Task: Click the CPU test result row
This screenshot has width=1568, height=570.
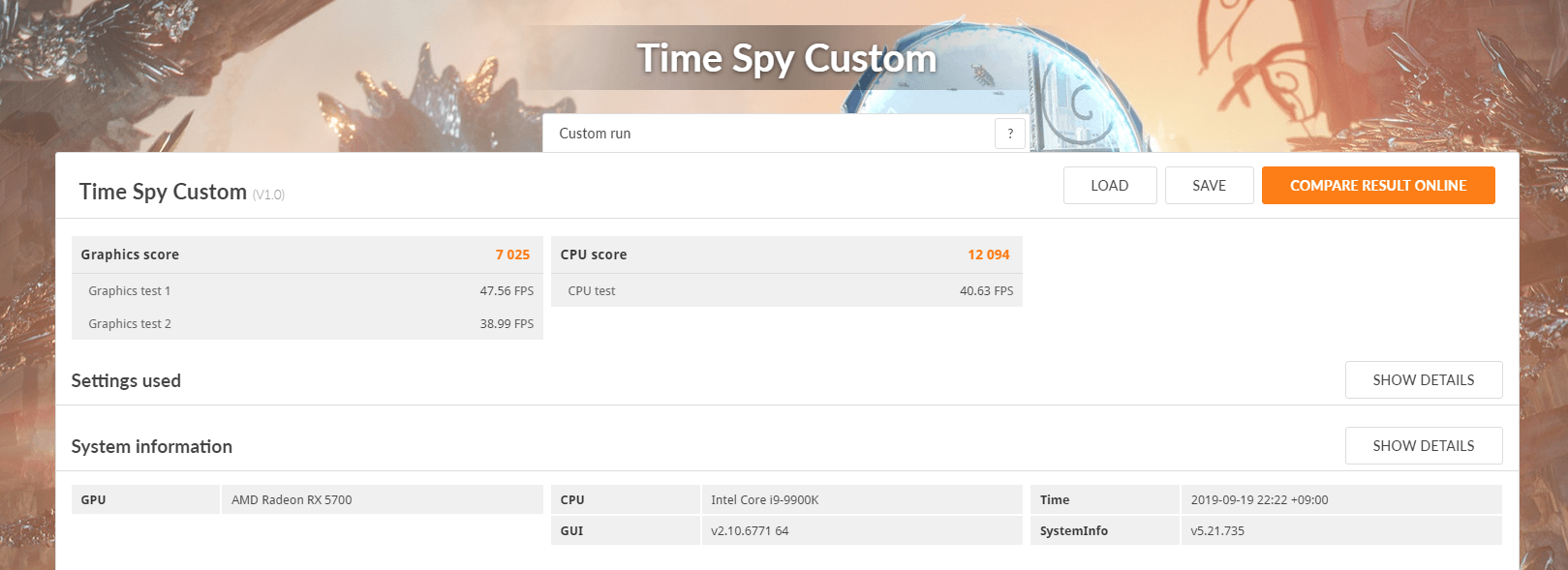Action: pos(785,291)
